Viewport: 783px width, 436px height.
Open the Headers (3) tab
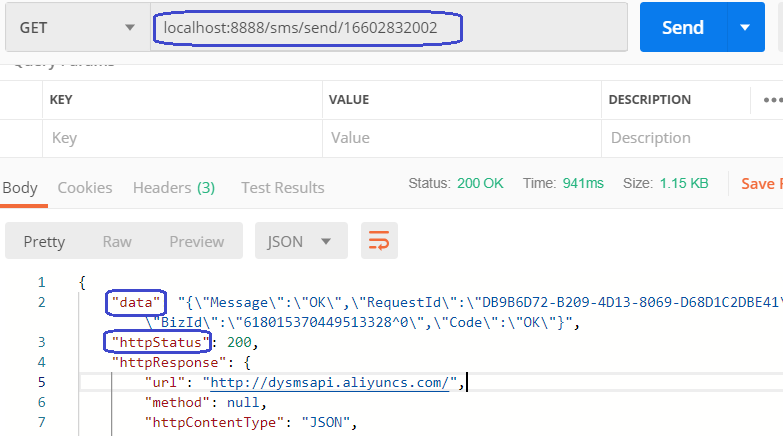click(174, 188)
